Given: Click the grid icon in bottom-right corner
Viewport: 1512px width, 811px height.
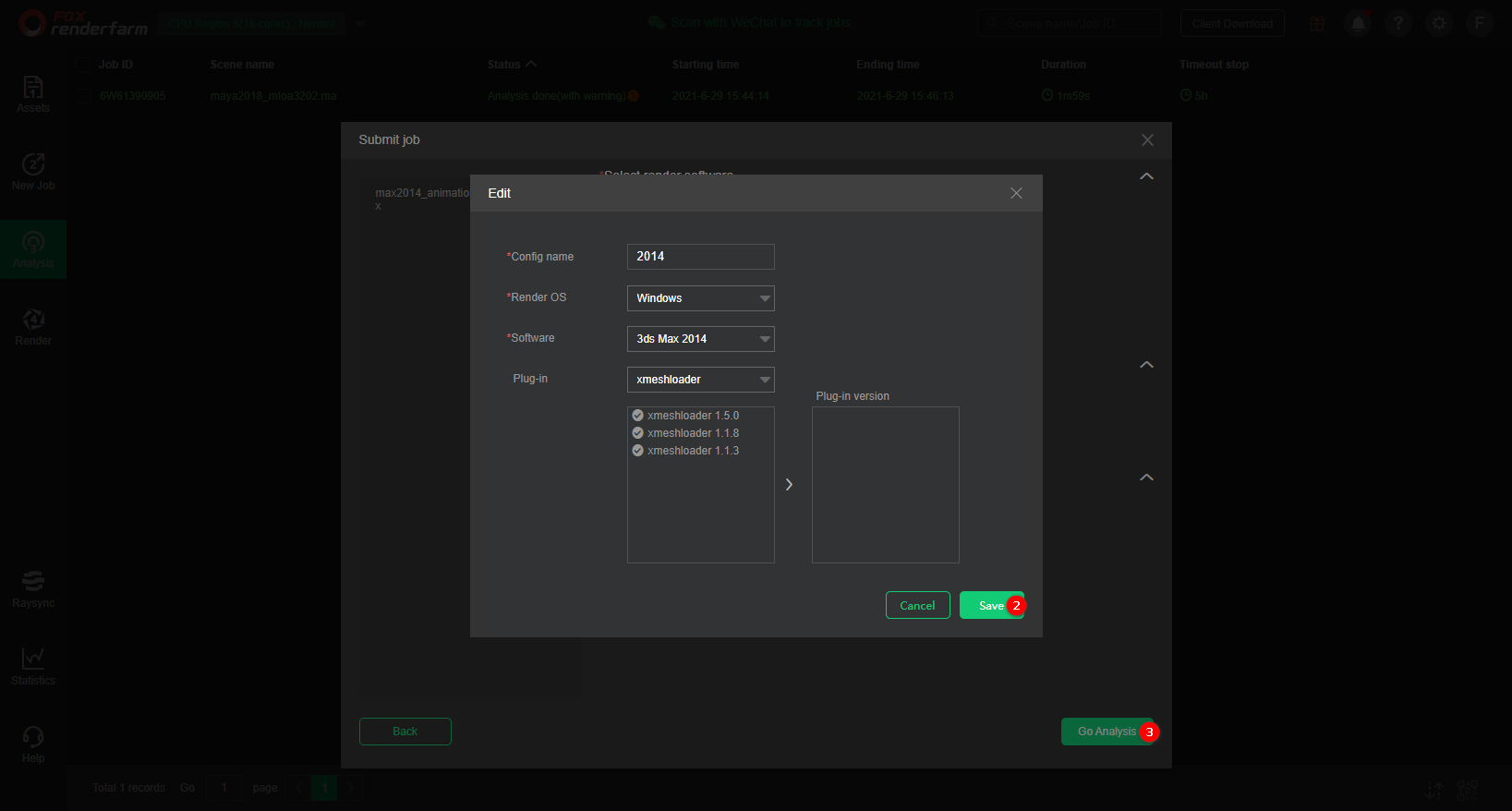Looking at the screenshot, I should [1467, 790].
